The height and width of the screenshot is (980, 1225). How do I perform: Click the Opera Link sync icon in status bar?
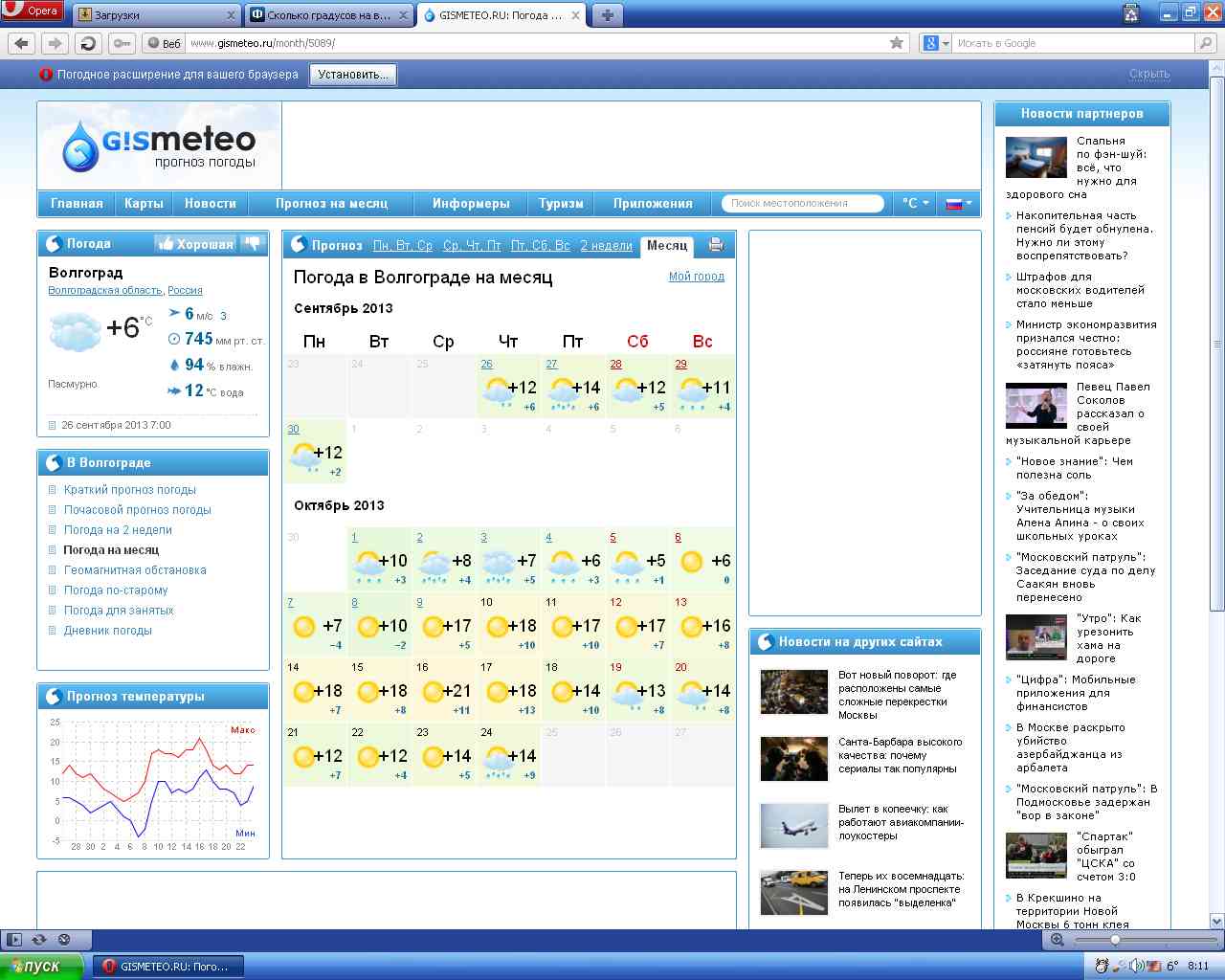tap(39, 940)
